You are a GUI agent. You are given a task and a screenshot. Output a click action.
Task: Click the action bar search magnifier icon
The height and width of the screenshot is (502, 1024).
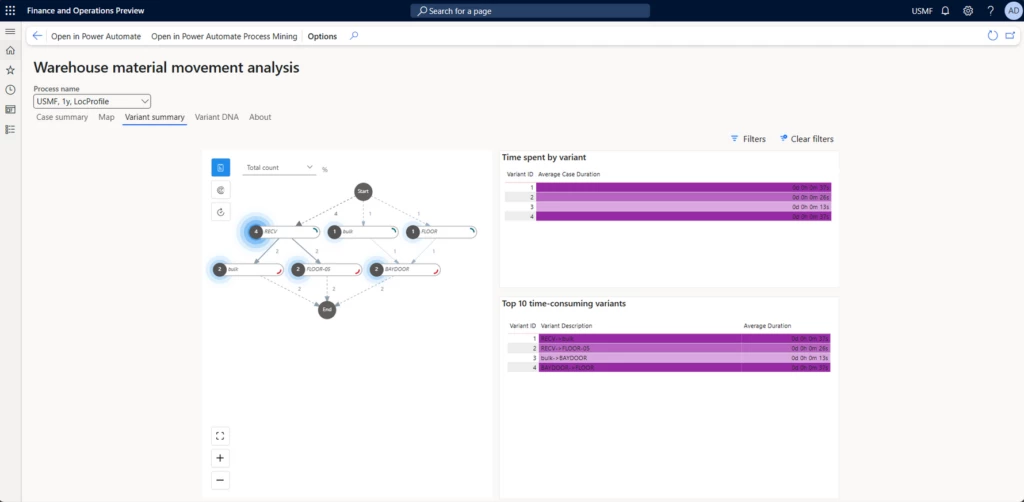354,36
